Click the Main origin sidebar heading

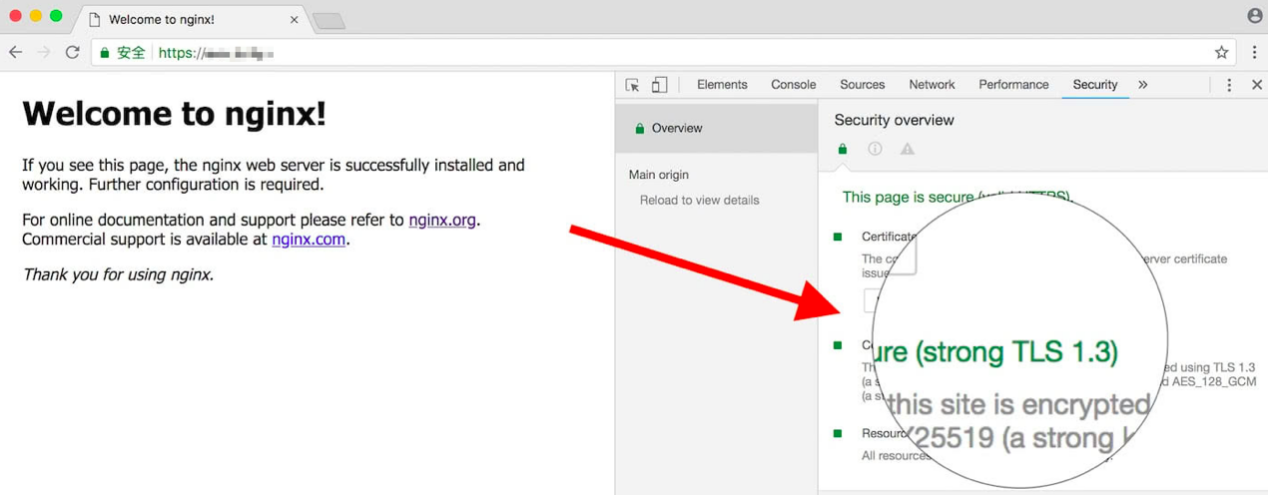coord(658,175)
